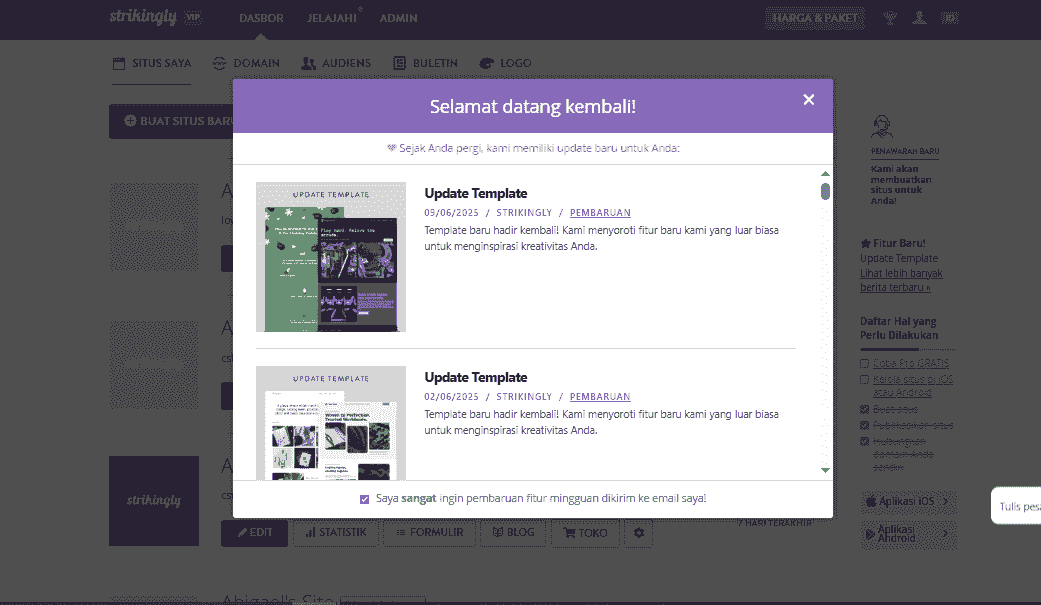Click second Update Template heading dated 02/06/2025
The height and width of the screenshot is (605, 1041).
475,377
